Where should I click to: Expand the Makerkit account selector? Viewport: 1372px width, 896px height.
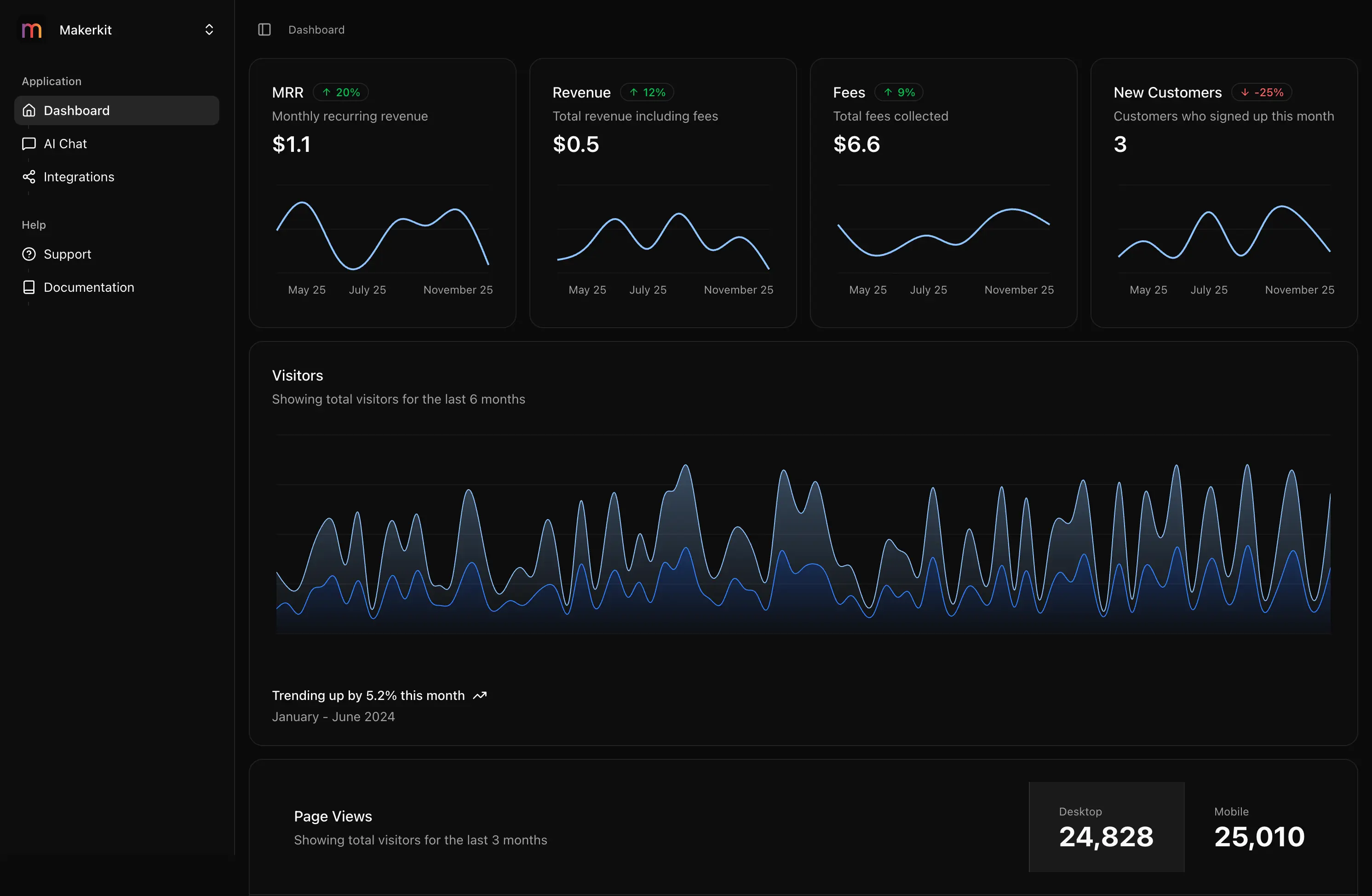(x=209, y=29)
